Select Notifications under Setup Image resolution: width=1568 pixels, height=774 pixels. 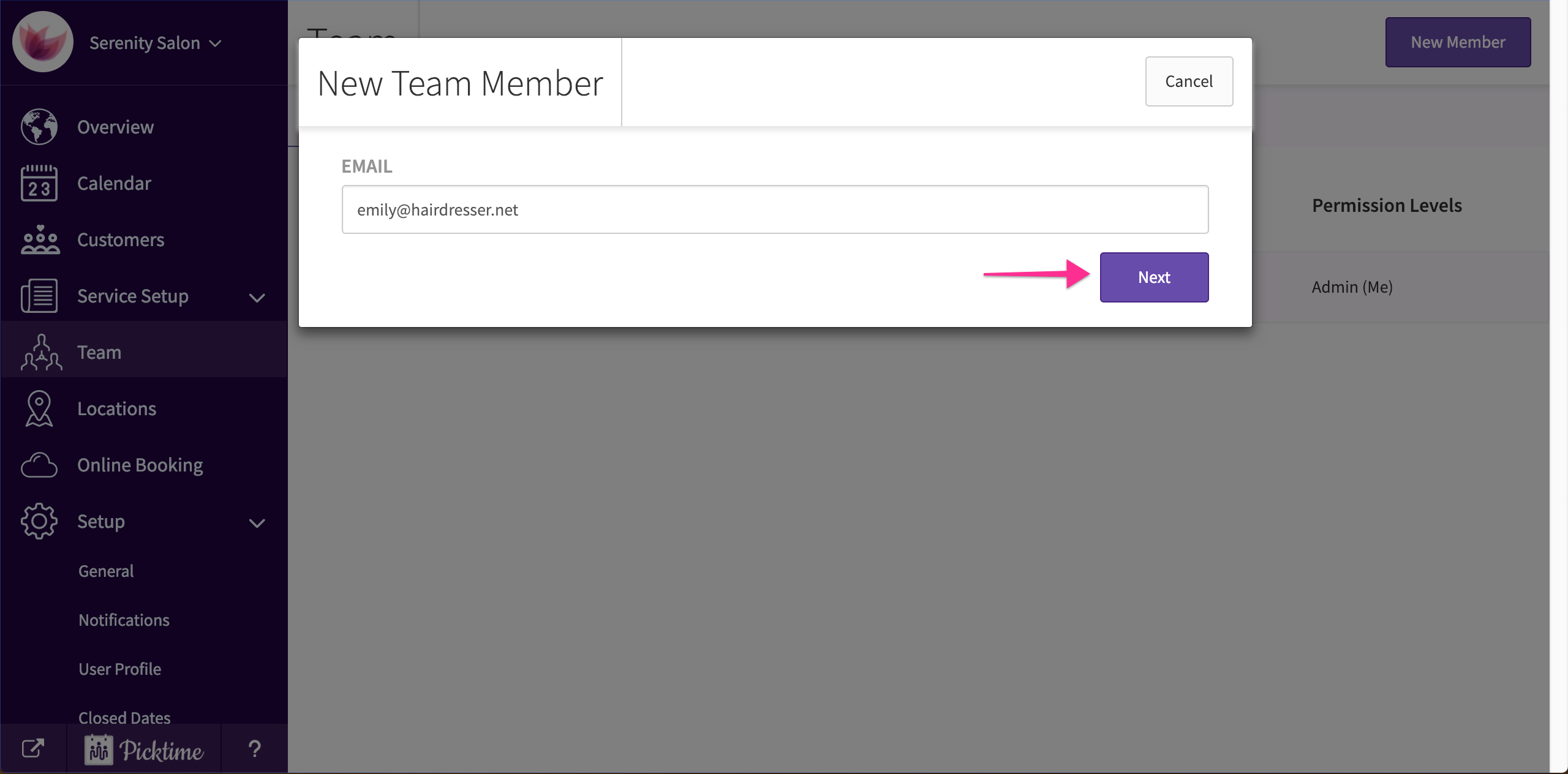coord(124,620)
